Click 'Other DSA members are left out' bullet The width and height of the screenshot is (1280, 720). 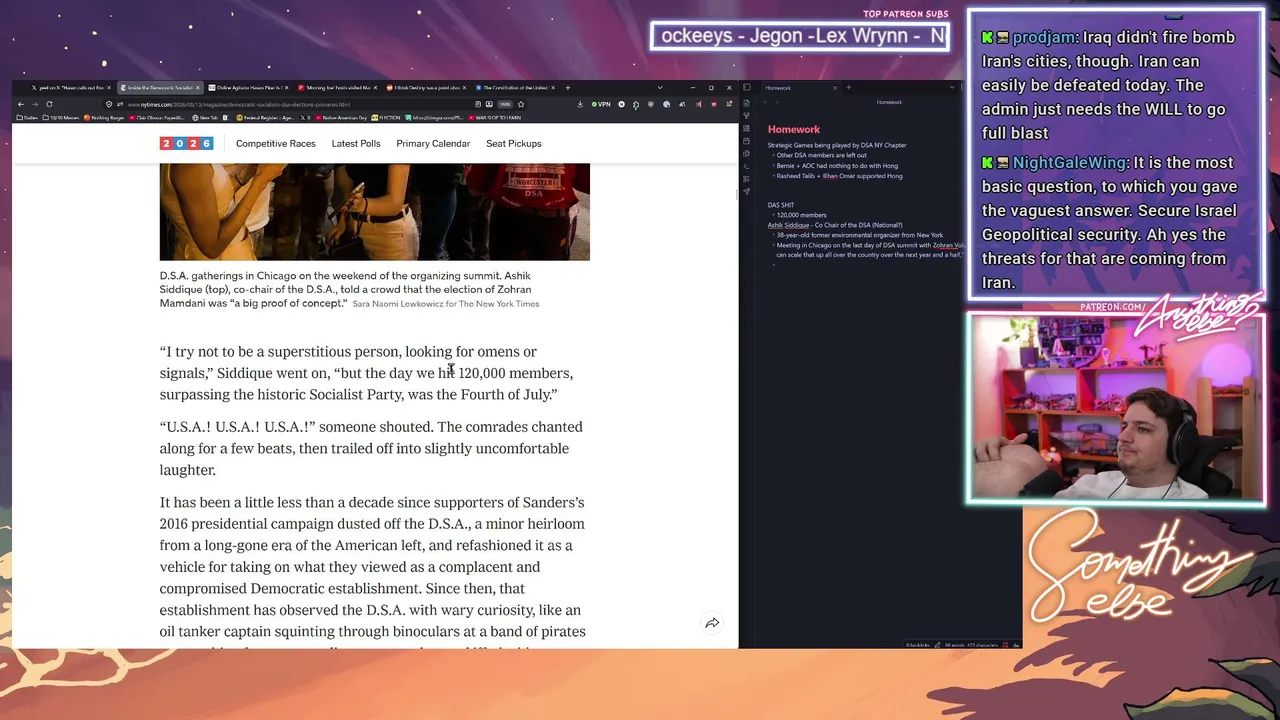coord(822,156)
